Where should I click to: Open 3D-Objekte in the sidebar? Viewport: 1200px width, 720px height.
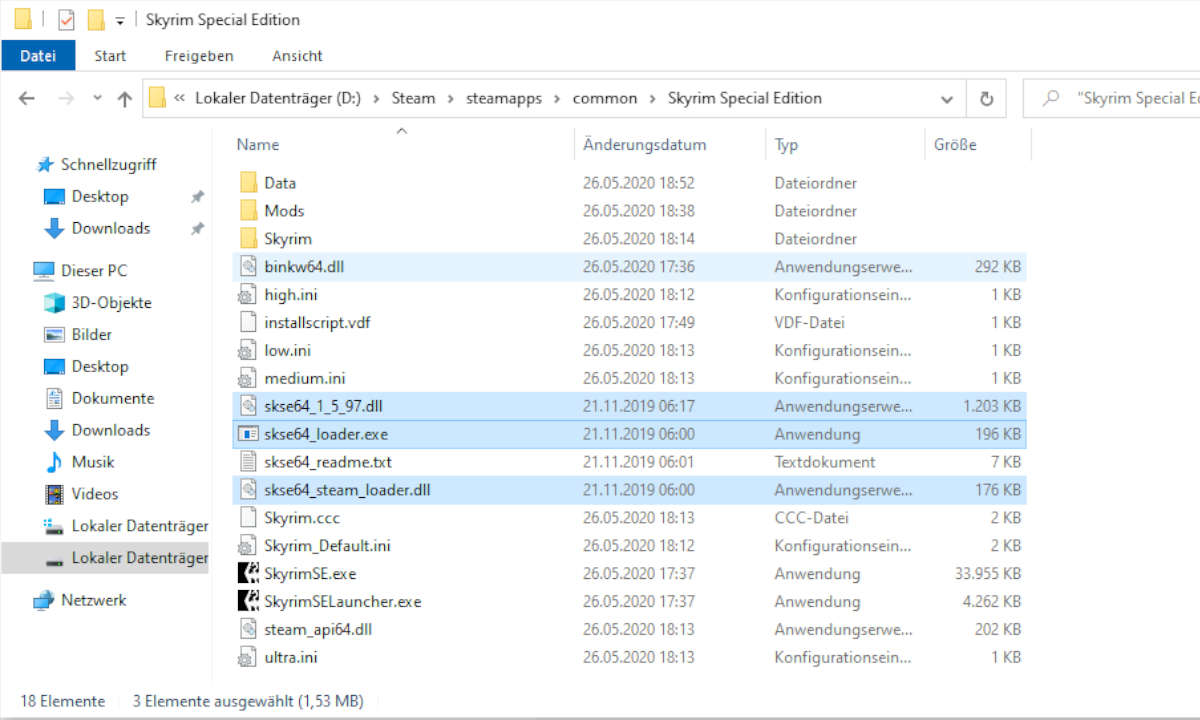point(111,302)
